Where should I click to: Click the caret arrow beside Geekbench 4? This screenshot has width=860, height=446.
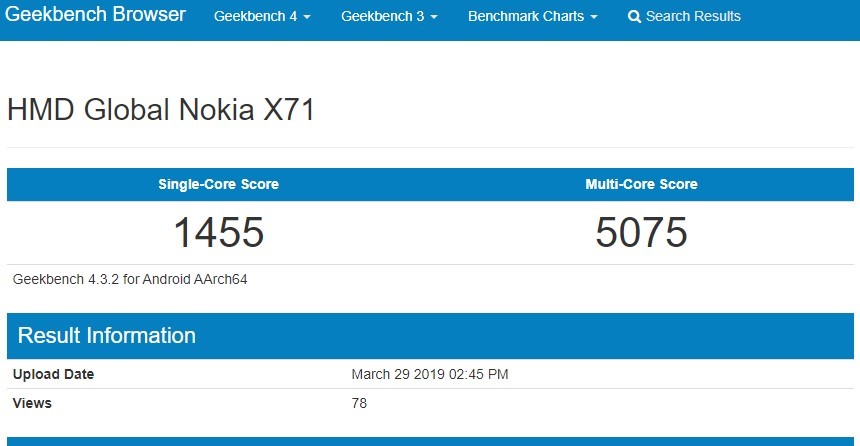point(306,18)
